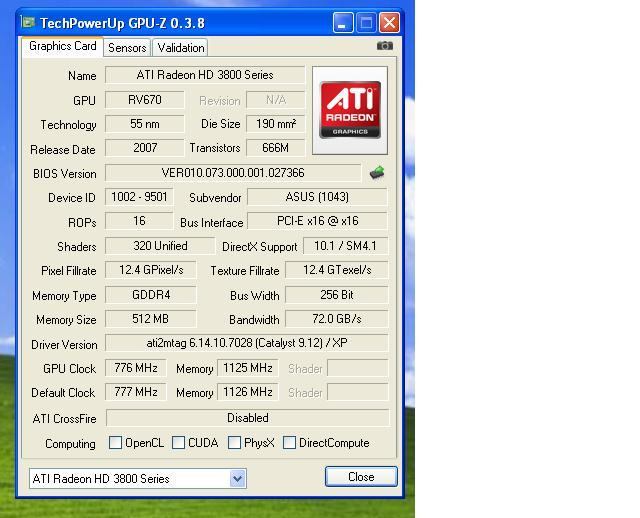The image size is (640, 518).
Task: Click the green BIOS save chip icon
Action: [x=377, y=173]
